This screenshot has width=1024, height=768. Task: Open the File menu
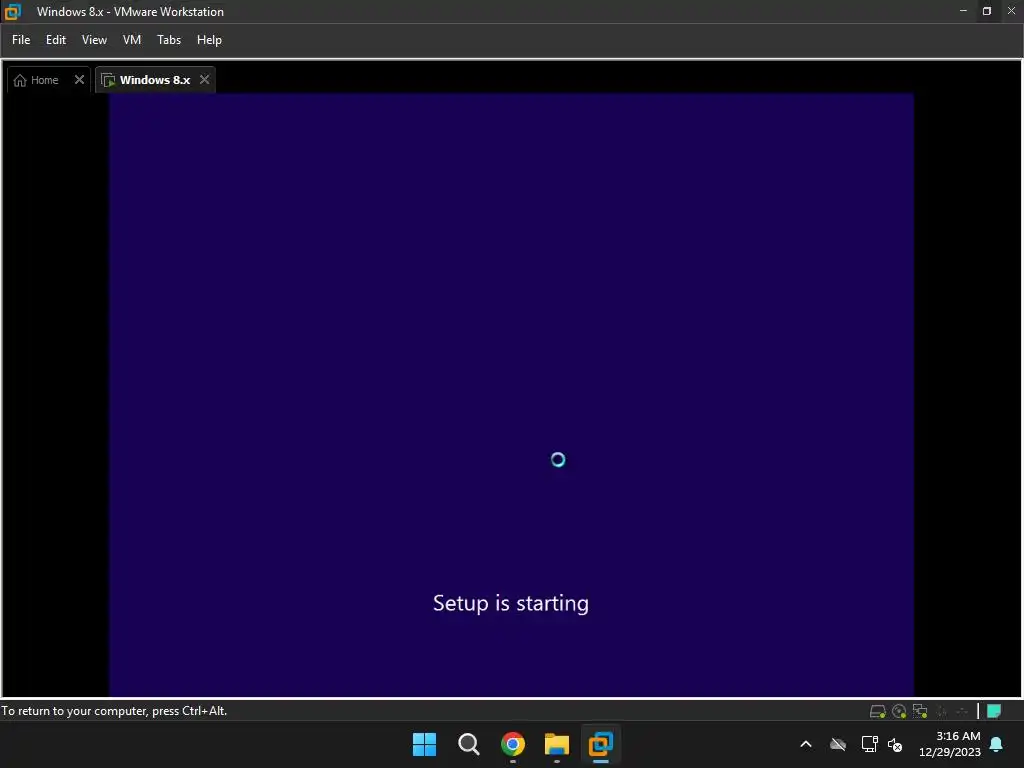[x=21, y=40]
